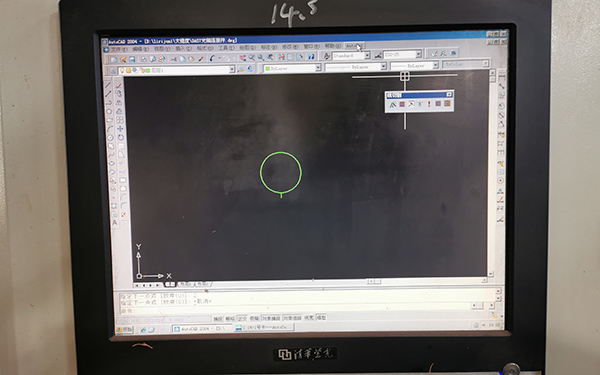Select the Line tool in Draw toolbar
This screenshot has height=375, width=600.
(108, 85)
